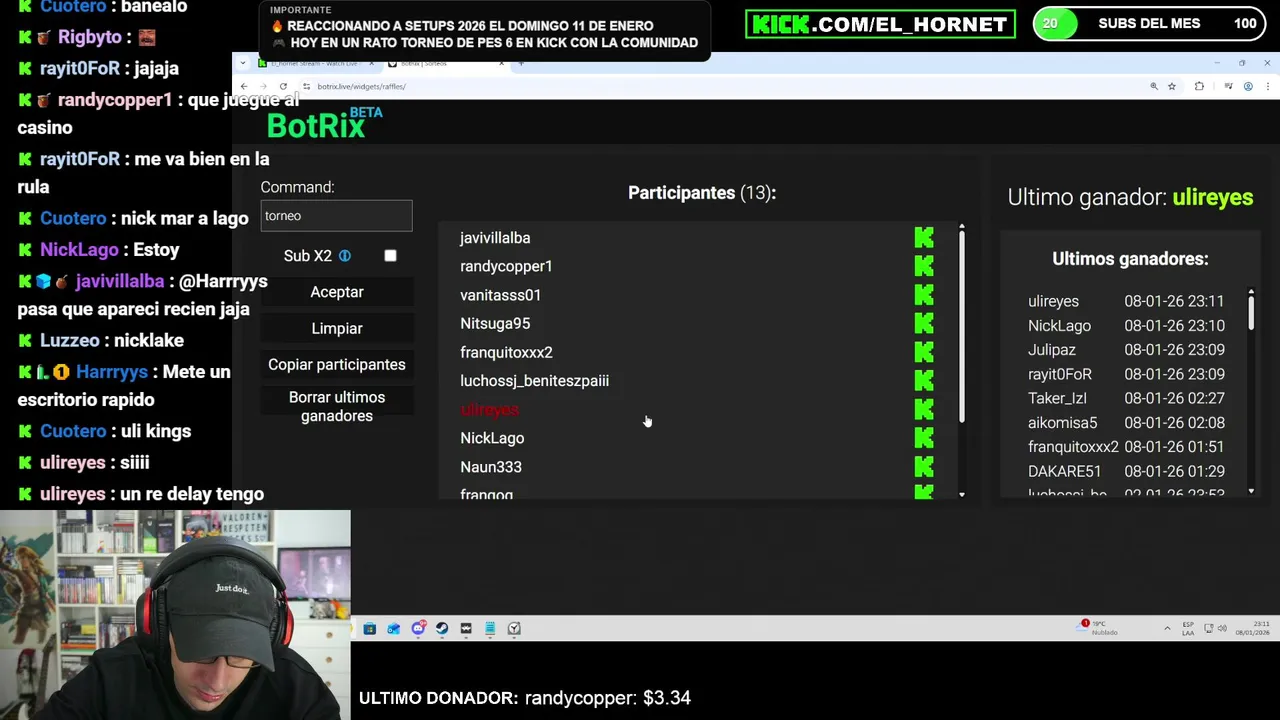The height and width of the screenshot is (720, 1280).
Task: Click the SUBS DEL MES progress bar
Action: 1149,24
